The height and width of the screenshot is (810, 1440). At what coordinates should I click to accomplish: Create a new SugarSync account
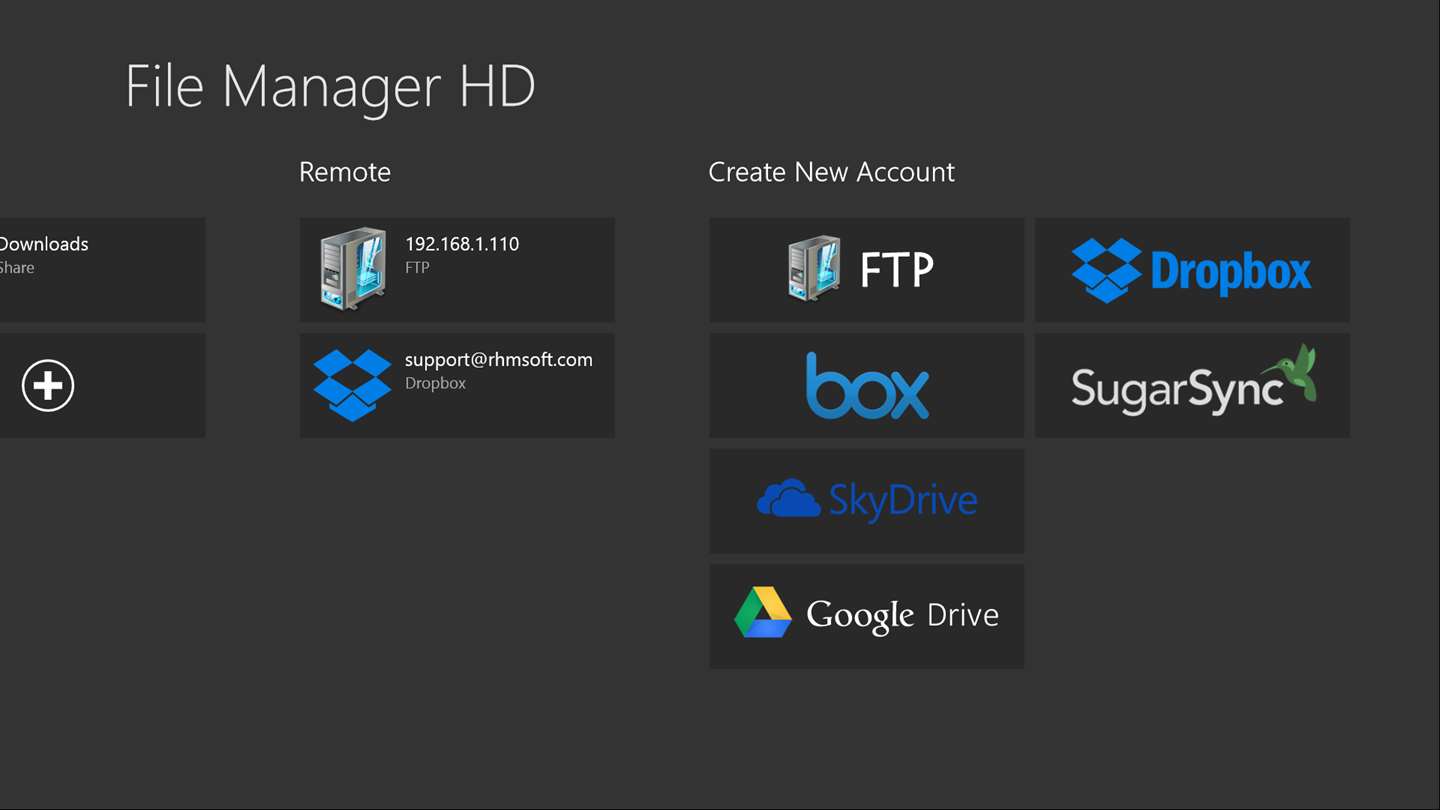pyautogui.click(x=1192, y=385)
